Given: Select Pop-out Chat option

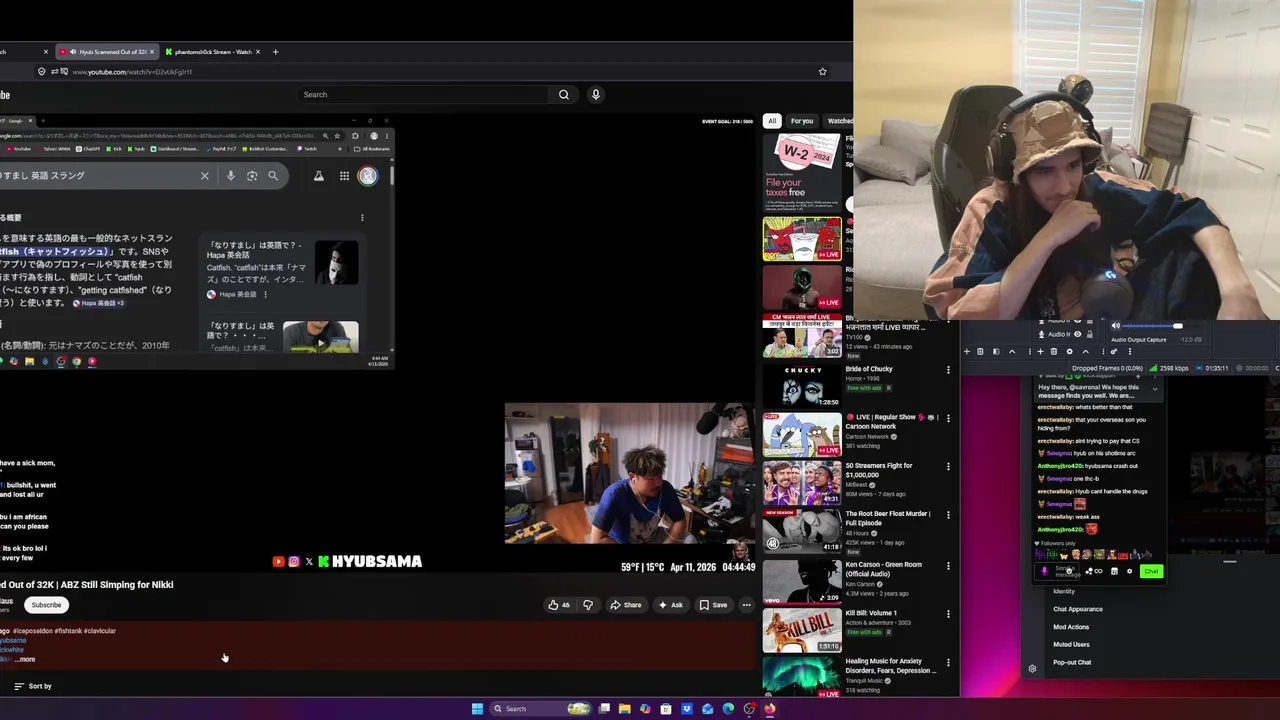Looking at the screenshot, I should [x=1072, y=662].
